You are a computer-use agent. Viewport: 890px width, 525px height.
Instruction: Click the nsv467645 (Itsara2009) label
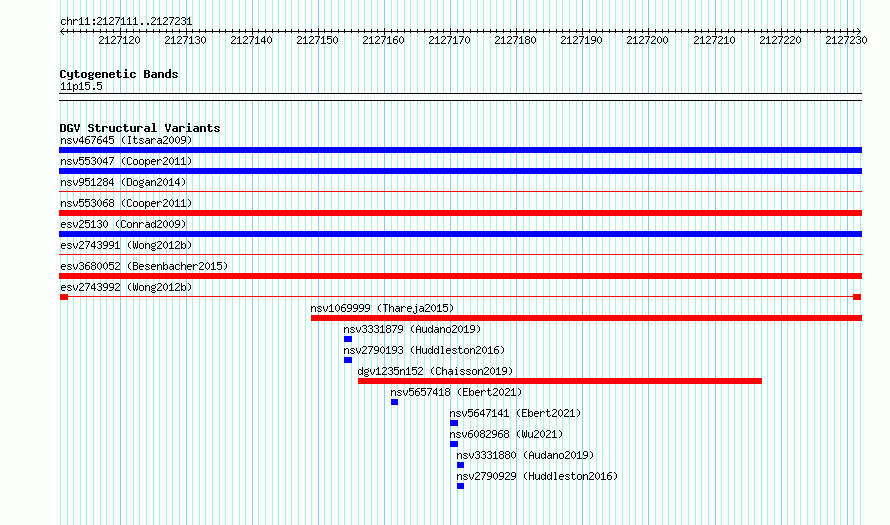click(x=126, y=140)
